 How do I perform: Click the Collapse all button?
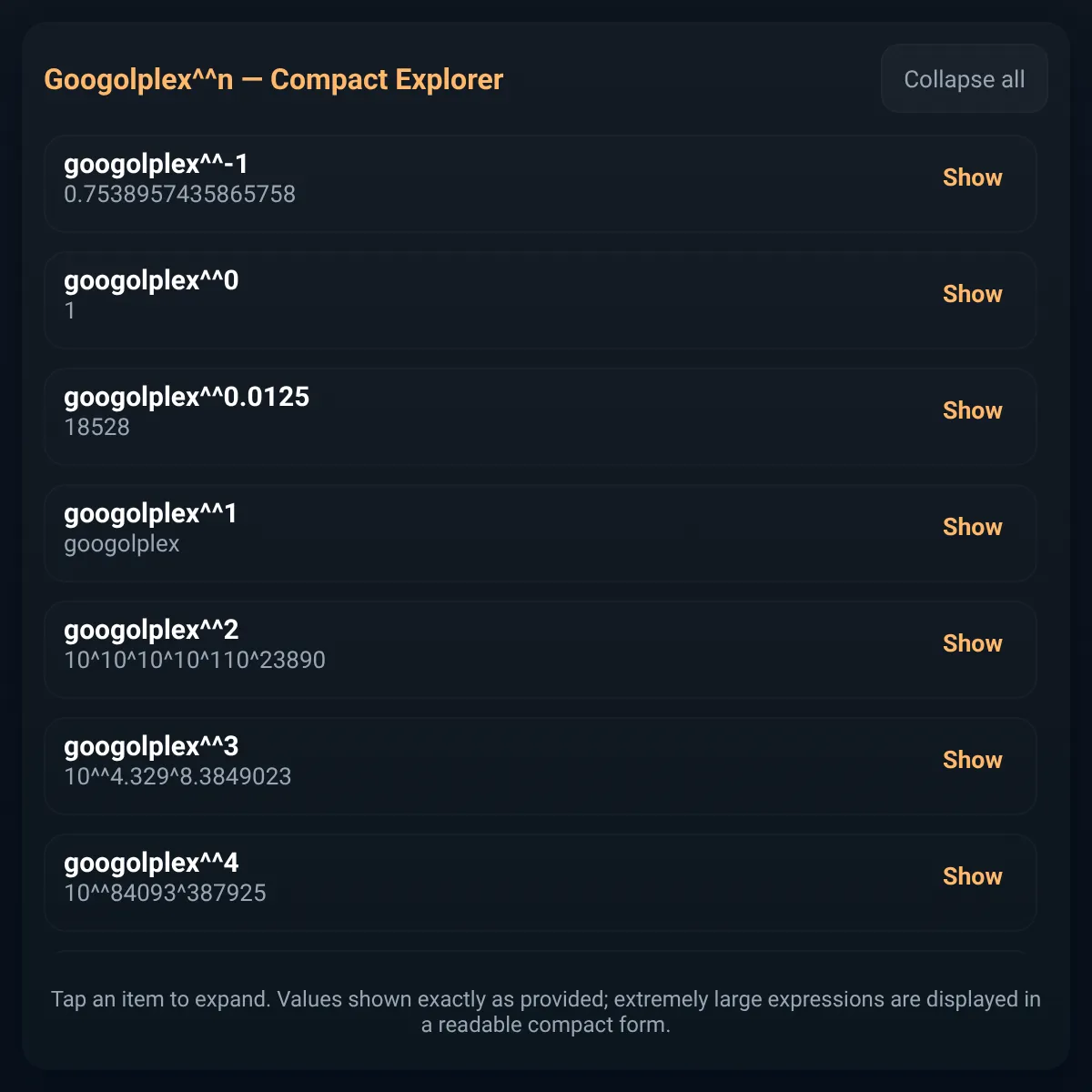964,79
